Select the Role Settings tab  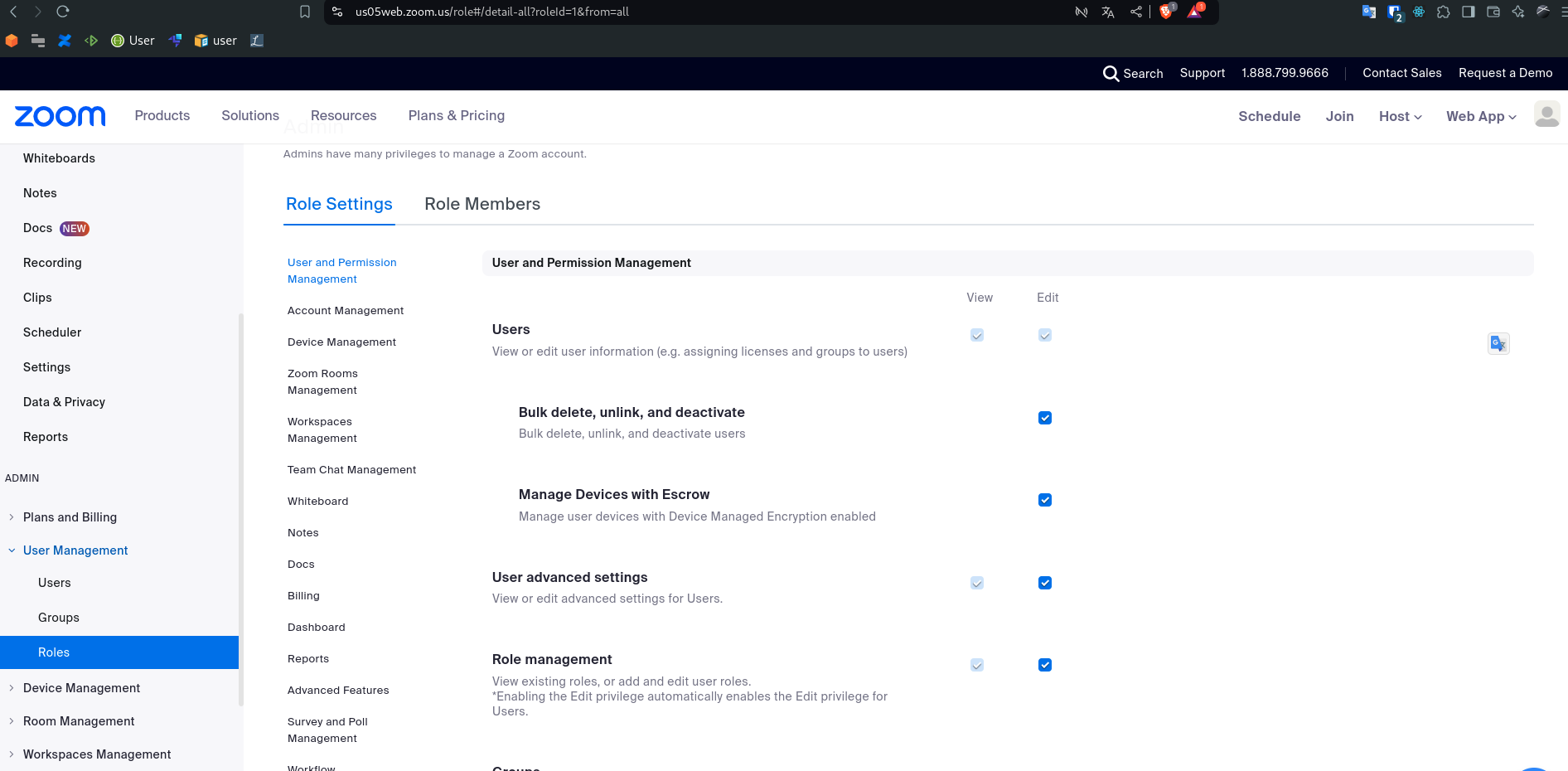(339, 204)
